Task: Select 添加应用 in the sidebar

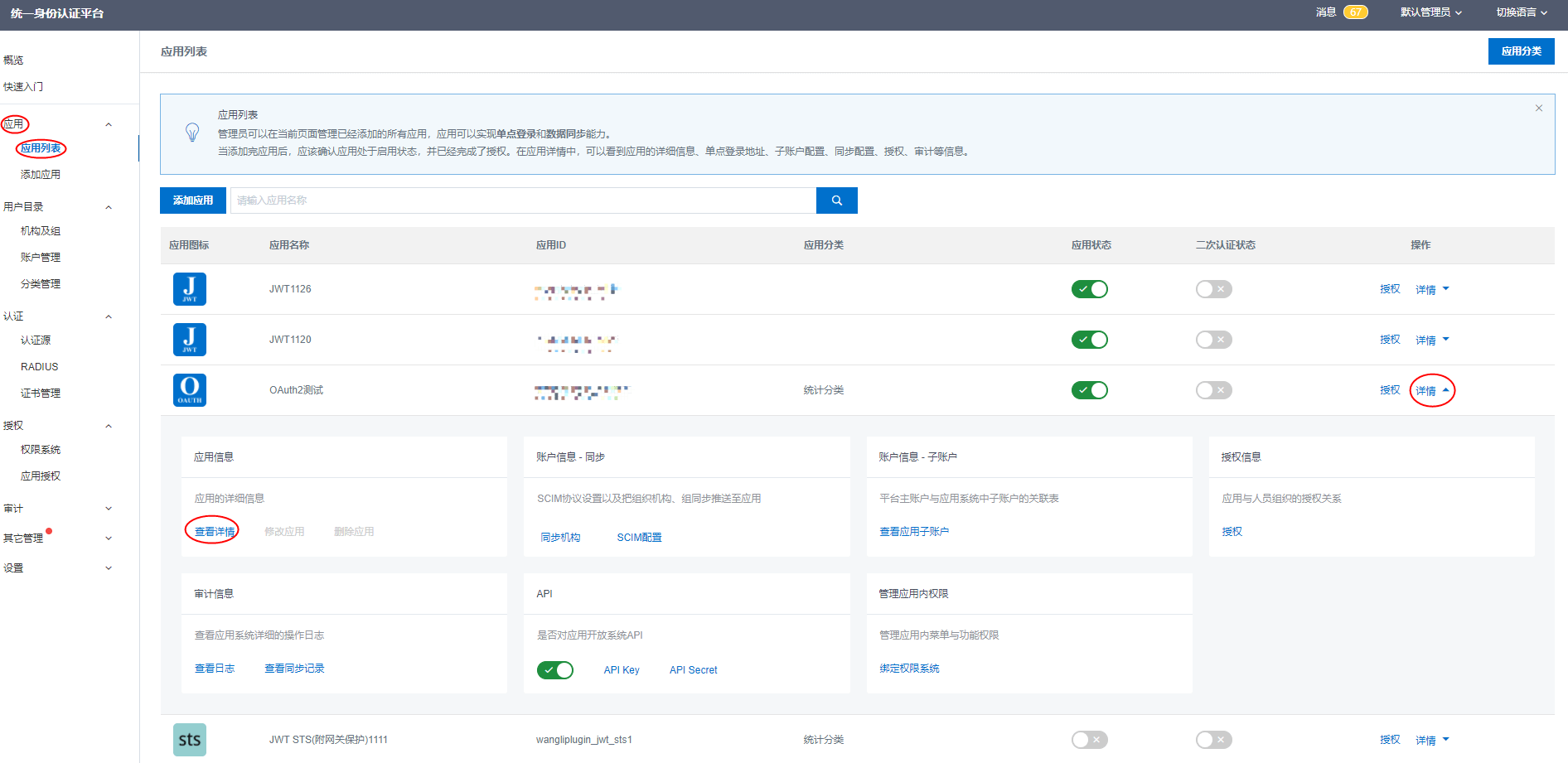Action: click(x=41, y=175)
